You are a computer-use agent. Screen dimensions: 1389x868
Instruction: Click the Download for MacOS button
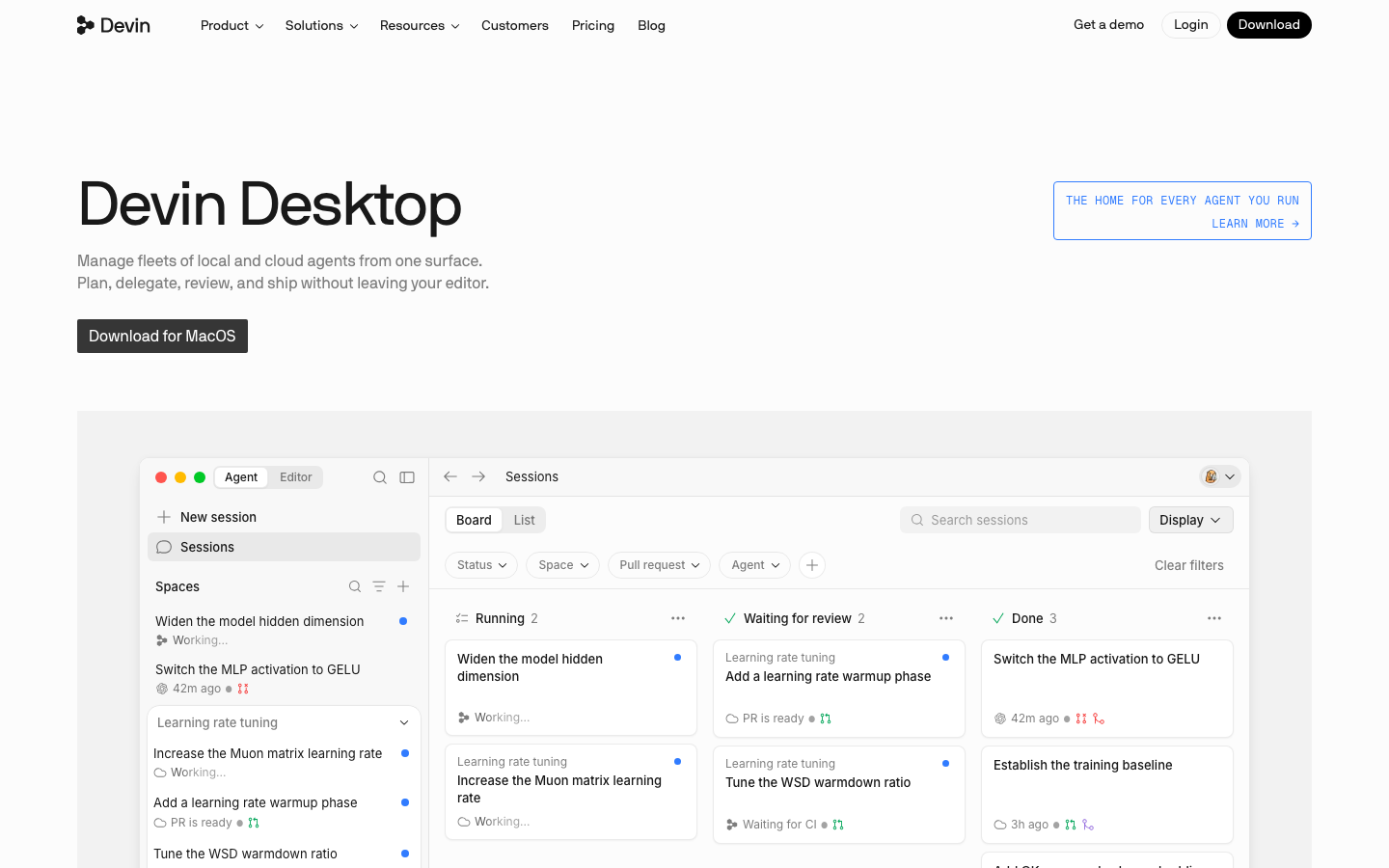[162, 336]
